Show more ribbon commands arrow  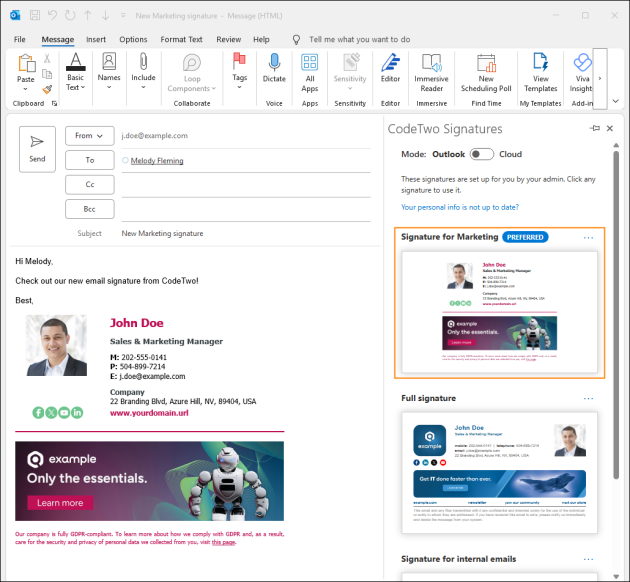pyautogui.click(x=600, y=78)
